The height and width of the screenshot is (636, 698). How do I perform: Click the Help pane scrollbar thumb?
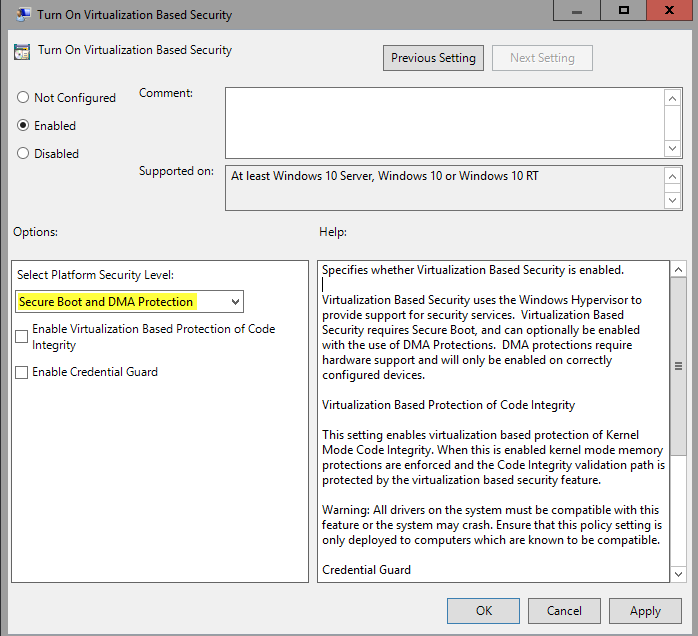[678, 366]
